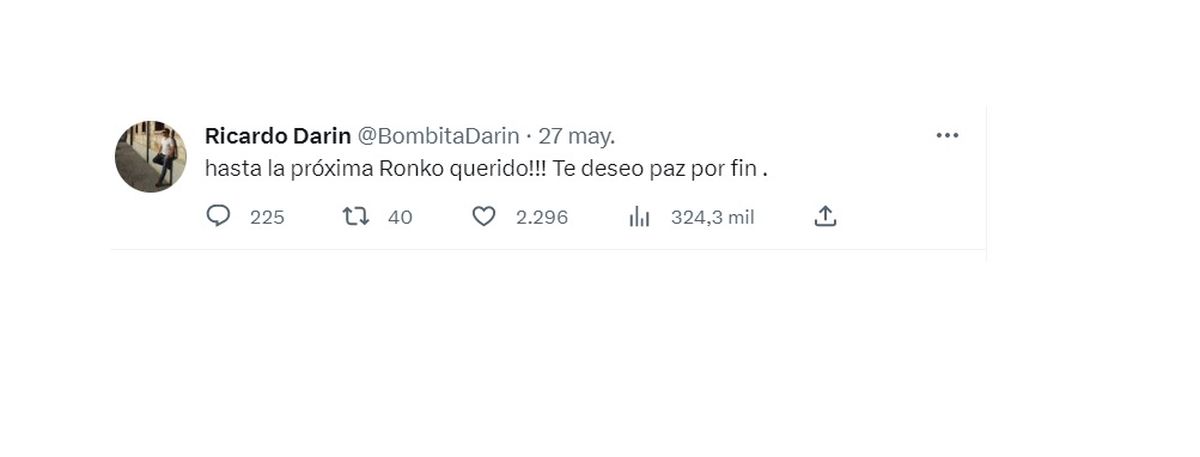Click the 324,3 mil views count
1200x457 pixels.
click(712, 217)
